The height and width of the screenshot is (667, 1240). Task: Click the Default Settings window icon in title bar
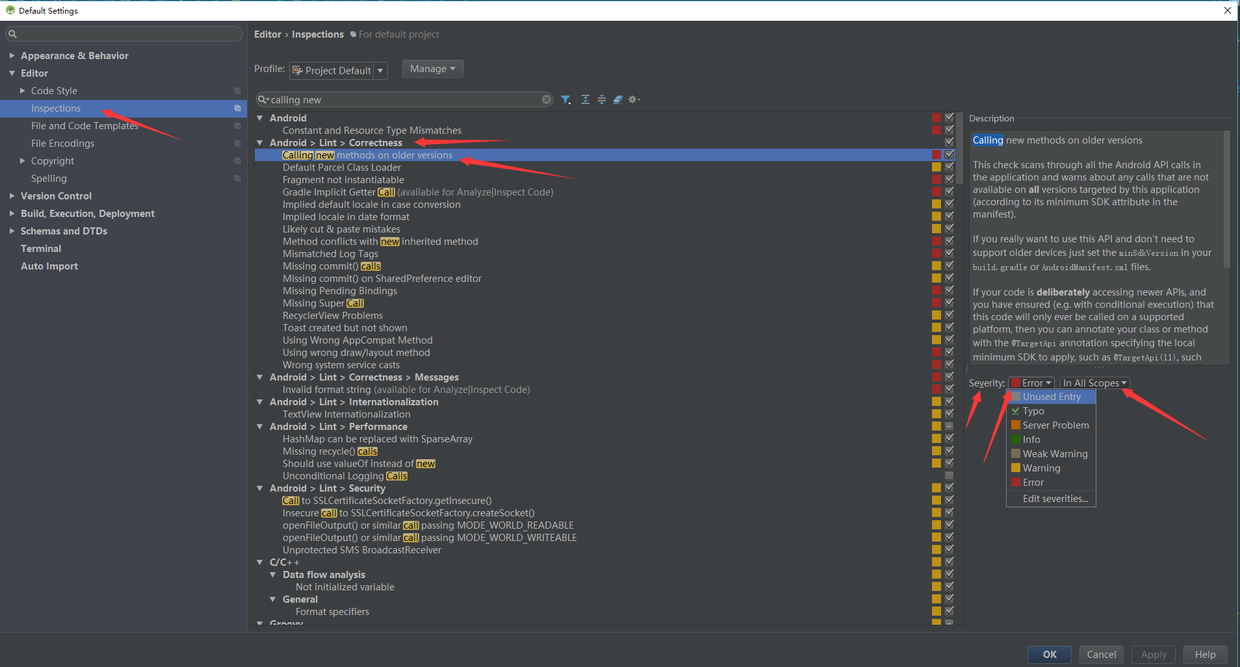[x=10, y=11]
